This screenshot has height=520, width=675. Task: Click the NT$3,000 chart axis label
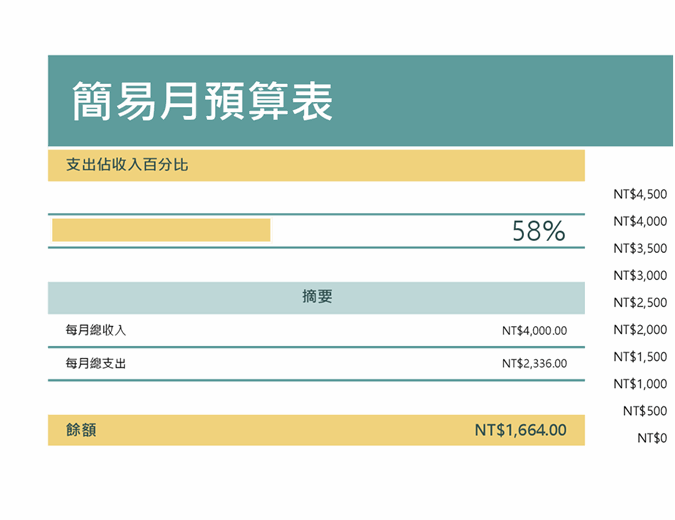640,275
